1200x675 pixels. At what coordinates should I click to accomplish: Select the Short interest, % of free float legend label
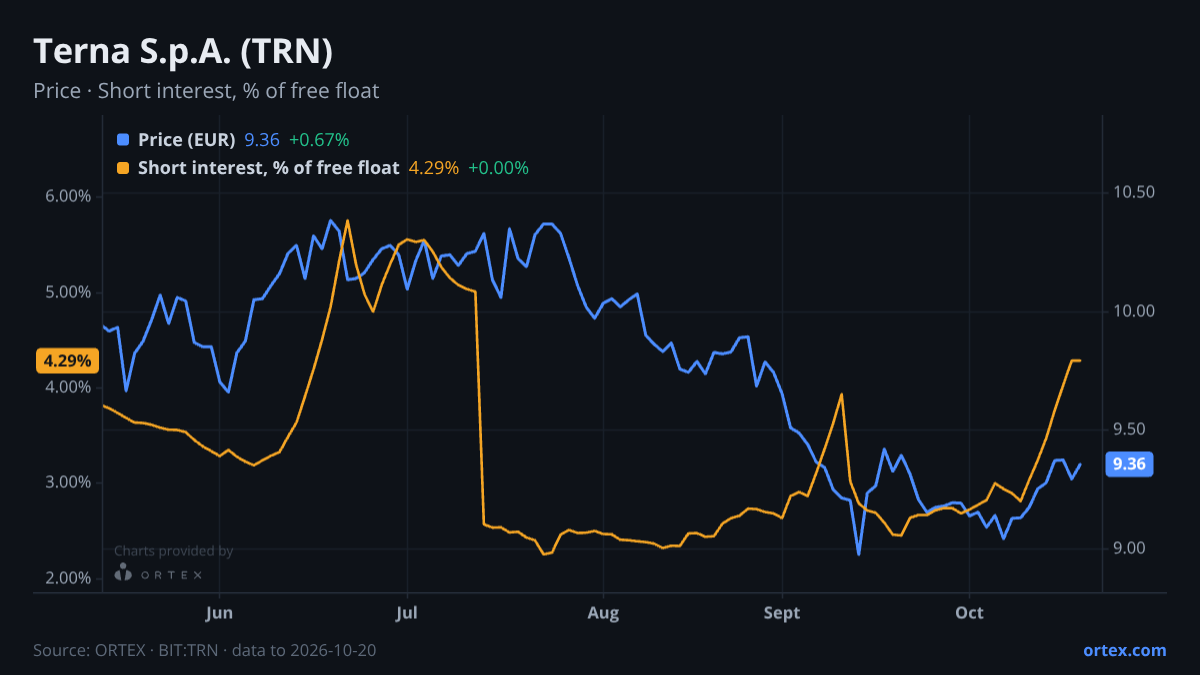tap(269, 168)
